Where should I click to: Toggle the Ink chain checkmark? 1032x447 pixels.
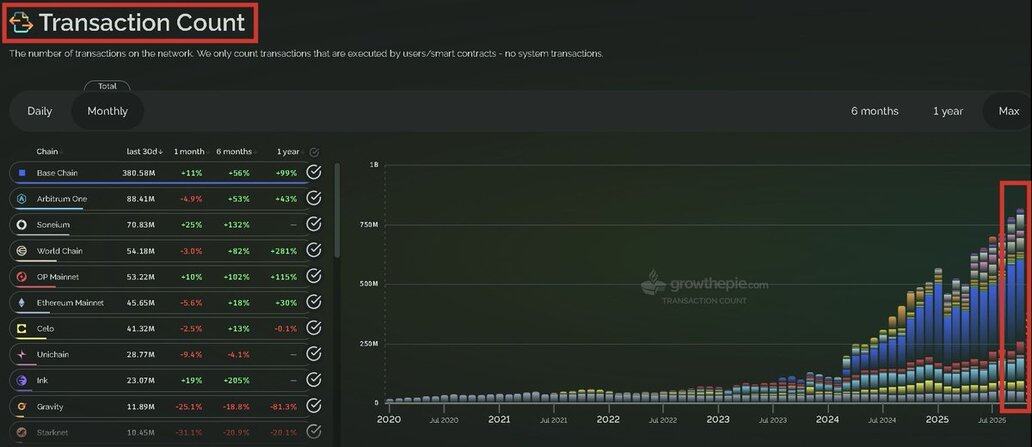314,380
